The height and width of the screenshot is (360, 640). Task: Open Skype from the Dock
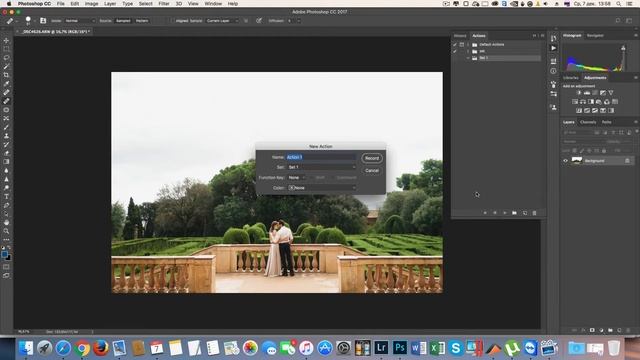pyautogui.click(x=456, y=348)
